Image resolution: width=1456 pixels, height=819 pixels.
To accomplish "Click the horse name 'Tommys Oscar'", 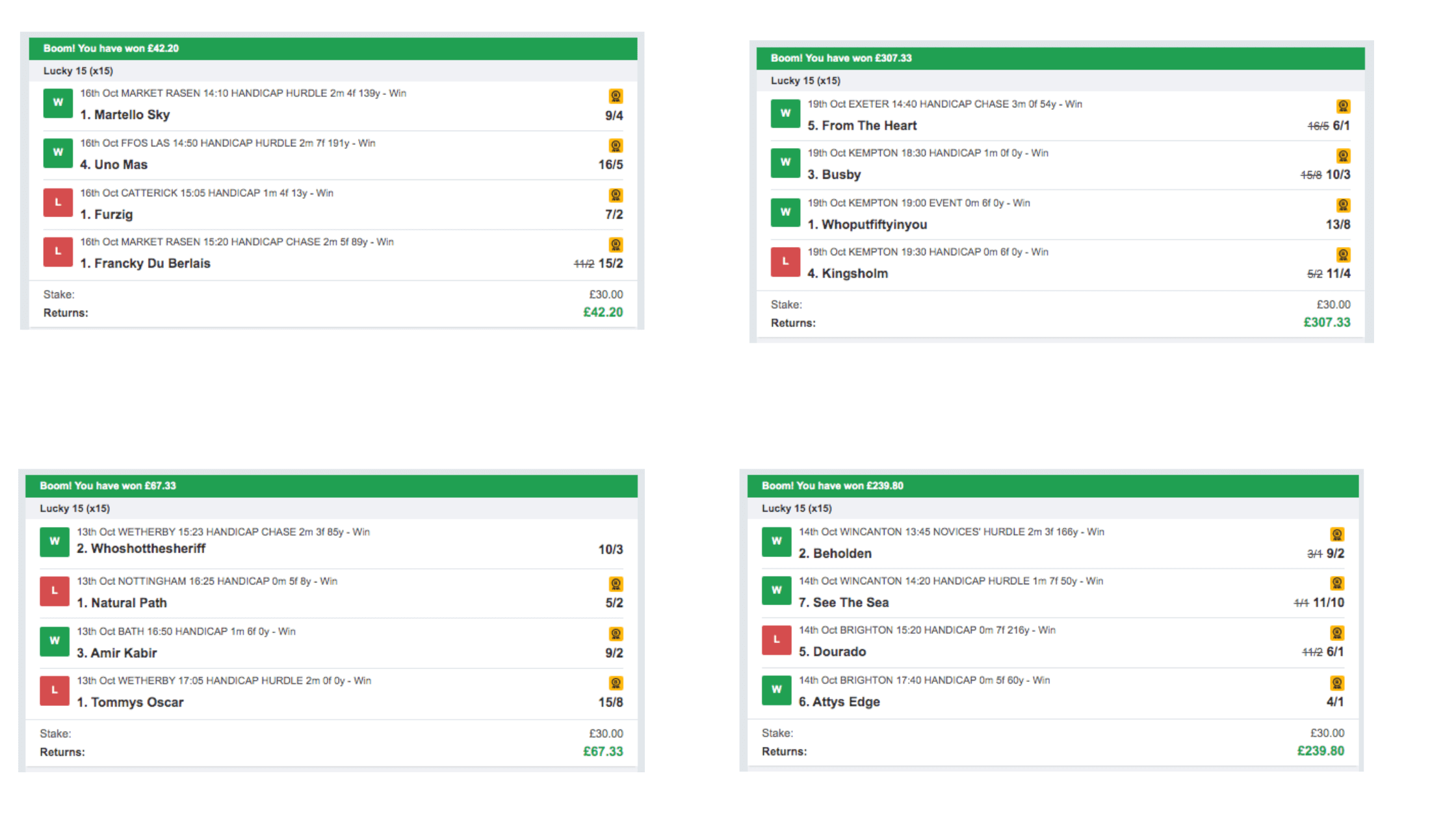I will point(137,703).
